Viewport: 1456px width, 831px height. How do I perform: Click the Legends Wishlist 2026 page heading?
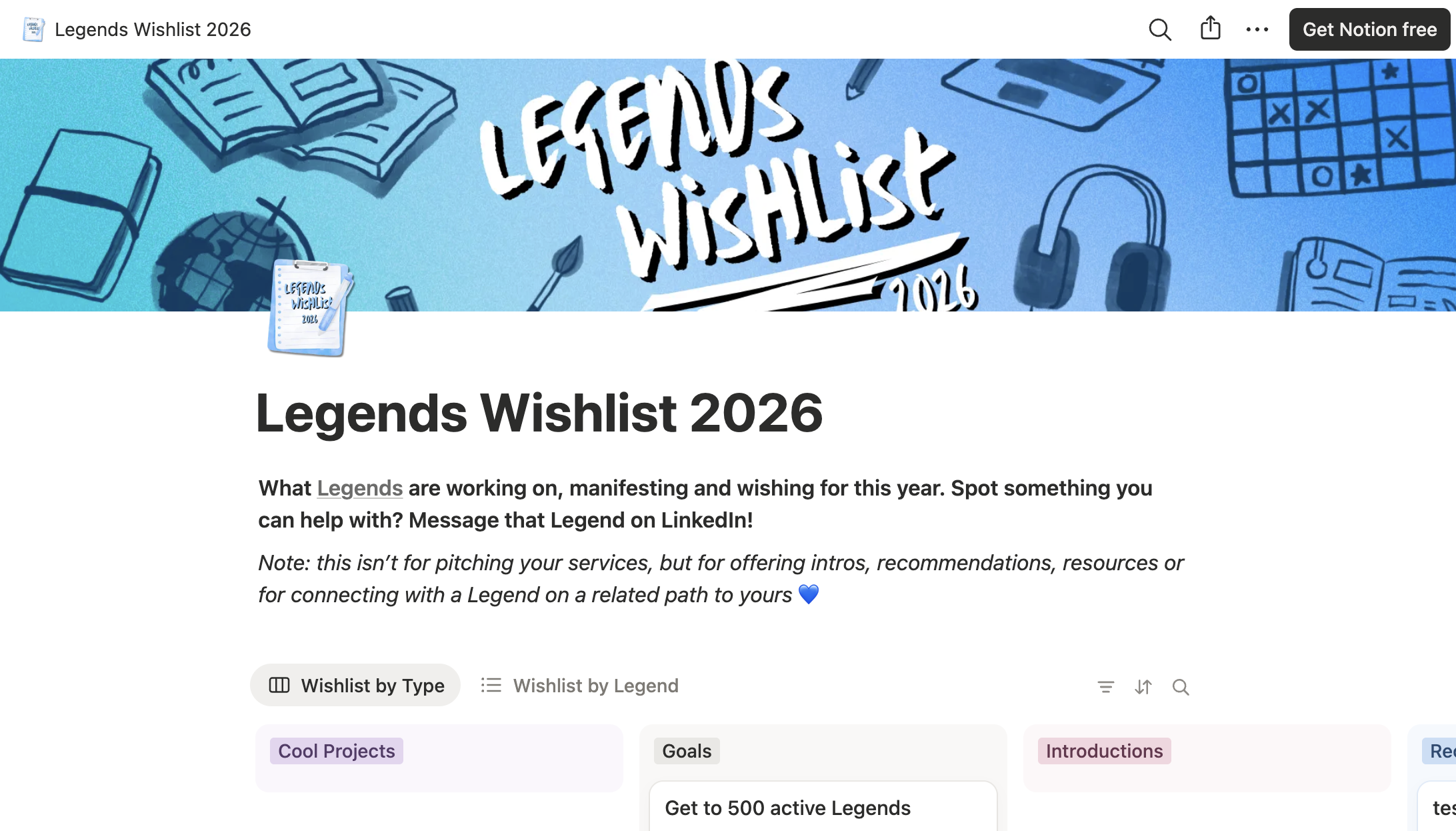click(539, 413)
